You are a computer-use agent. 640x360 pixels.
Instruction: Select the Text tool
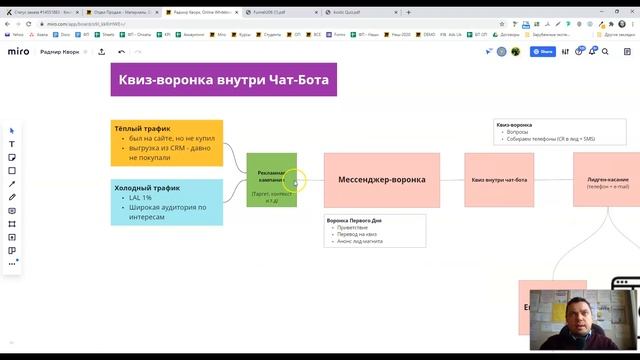[x=12, y=144]
